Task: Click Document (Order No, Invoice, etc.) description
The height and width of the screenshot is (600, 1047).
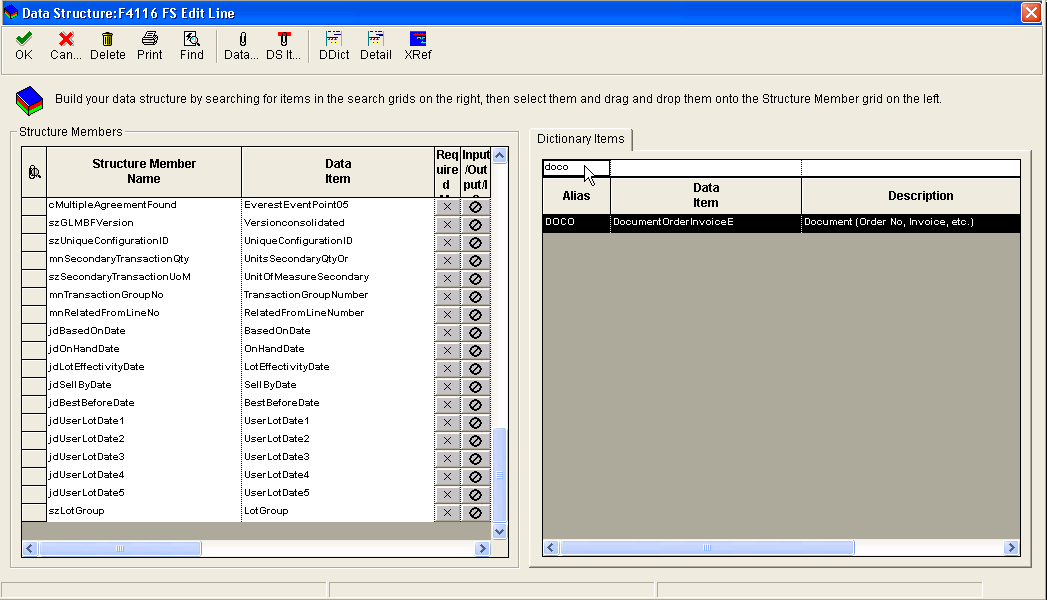Action: point(889,222)
